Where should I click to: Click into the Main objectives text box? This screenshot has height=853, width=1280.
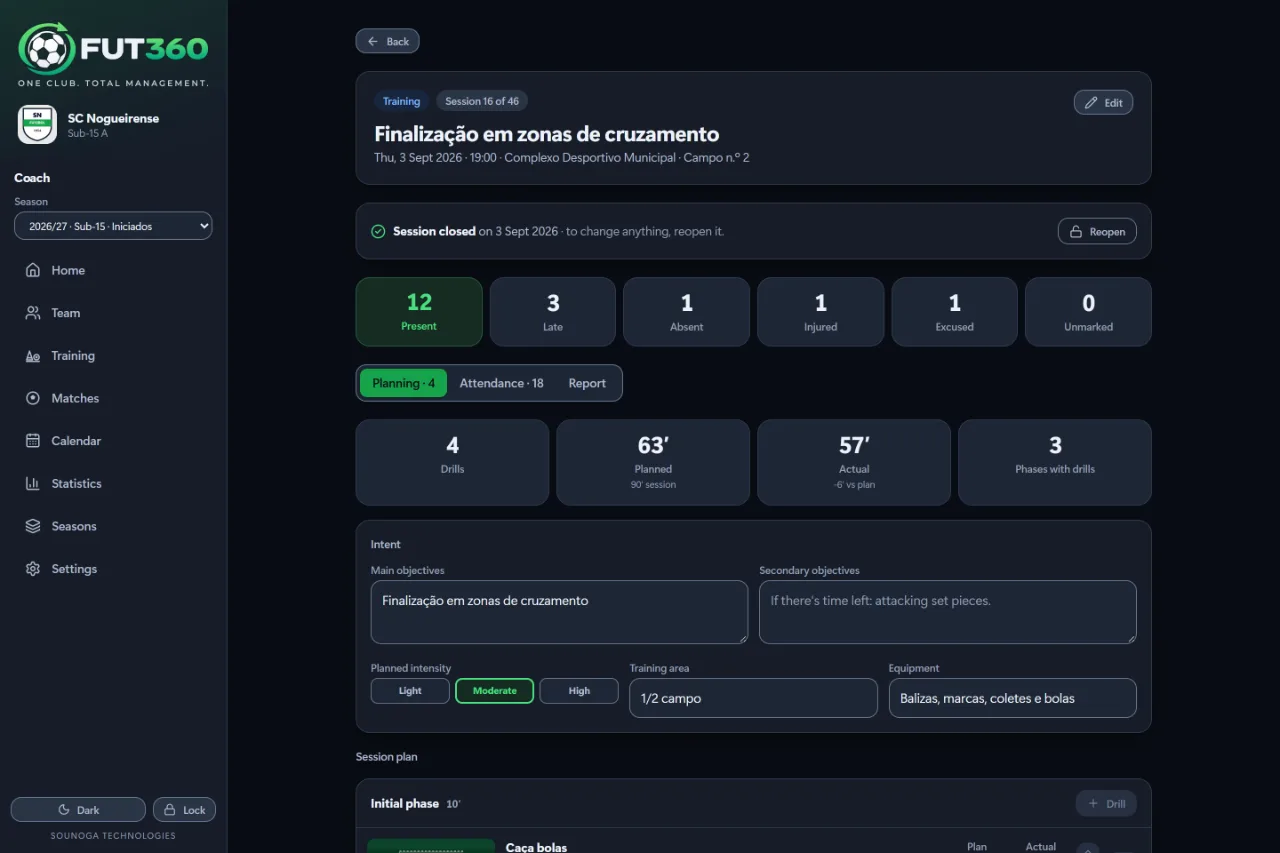559,612
